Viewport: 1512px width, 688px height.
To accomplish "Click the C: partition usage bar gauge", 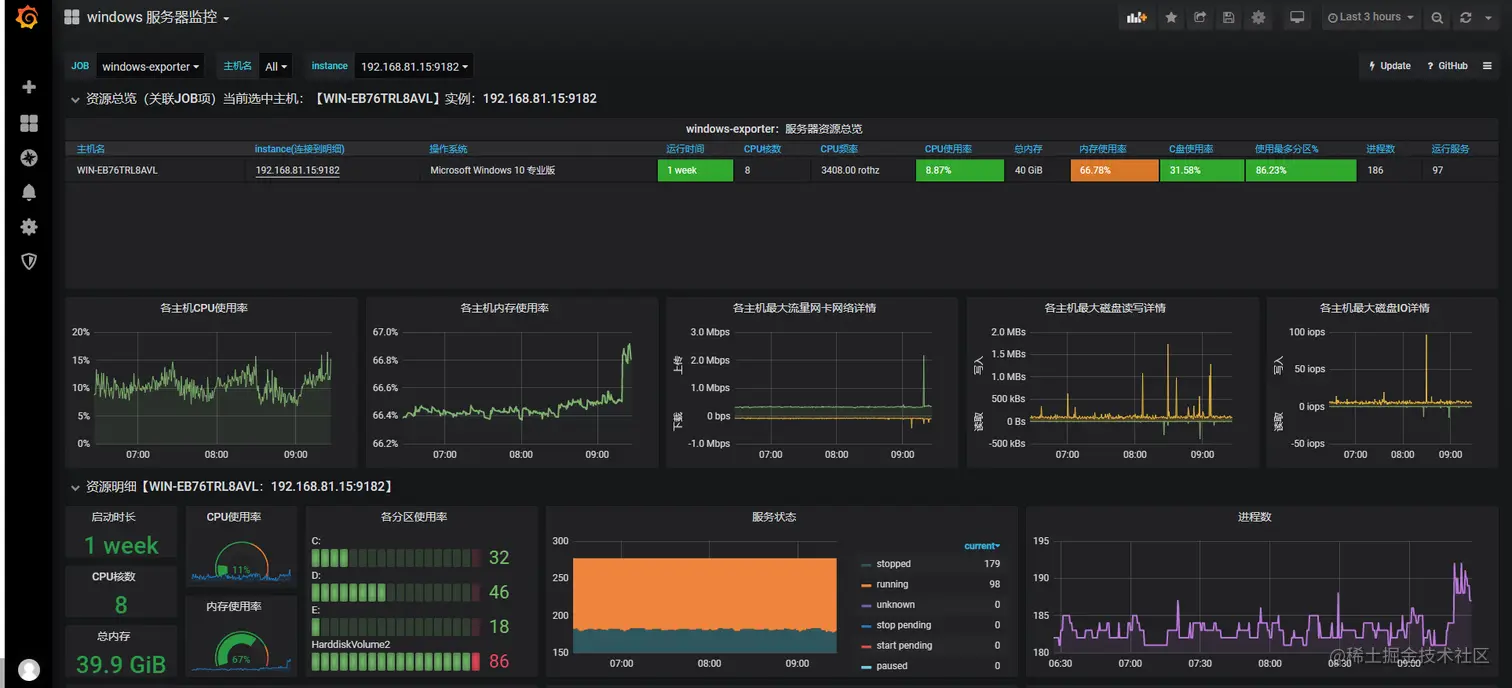I will click(x=396, y=557).
